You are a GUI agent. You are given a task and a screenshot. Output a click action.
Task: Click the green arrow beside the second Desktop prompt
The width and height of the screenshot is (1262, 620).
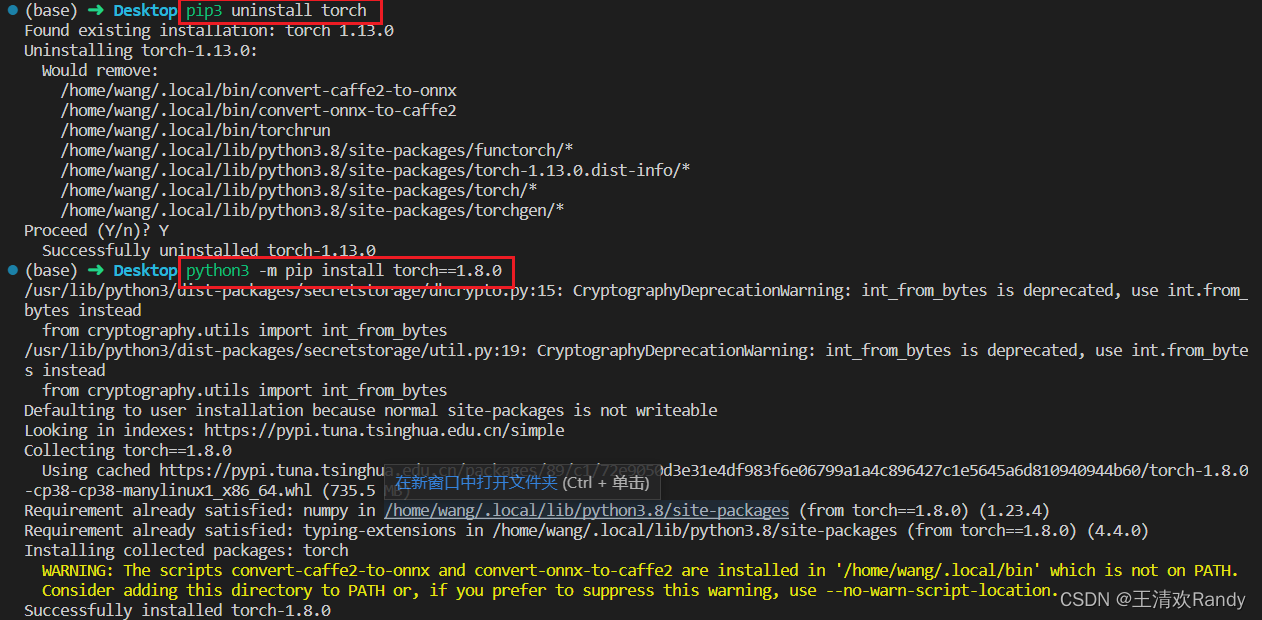click(95, 270)
